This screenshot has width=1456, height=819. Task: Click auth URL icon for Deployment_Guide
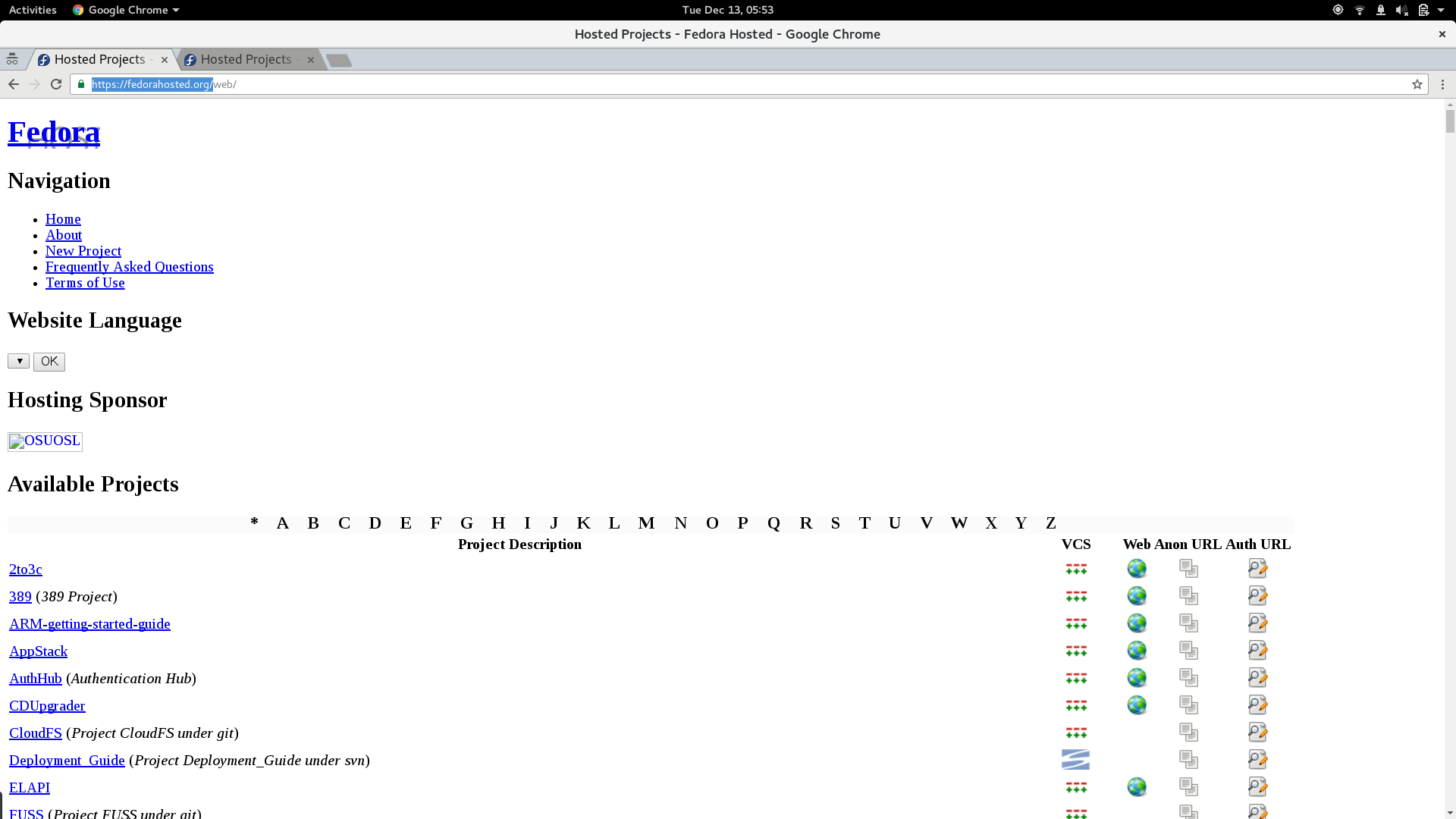(x=1257, y=760)
